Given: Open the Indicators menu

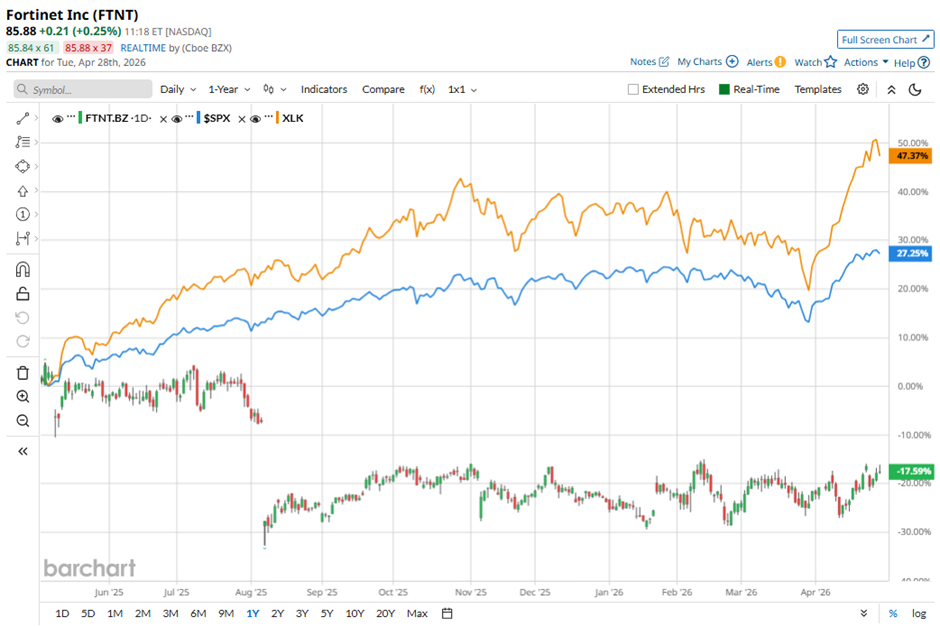Looking at the screenshot, I should pos(324,89).
